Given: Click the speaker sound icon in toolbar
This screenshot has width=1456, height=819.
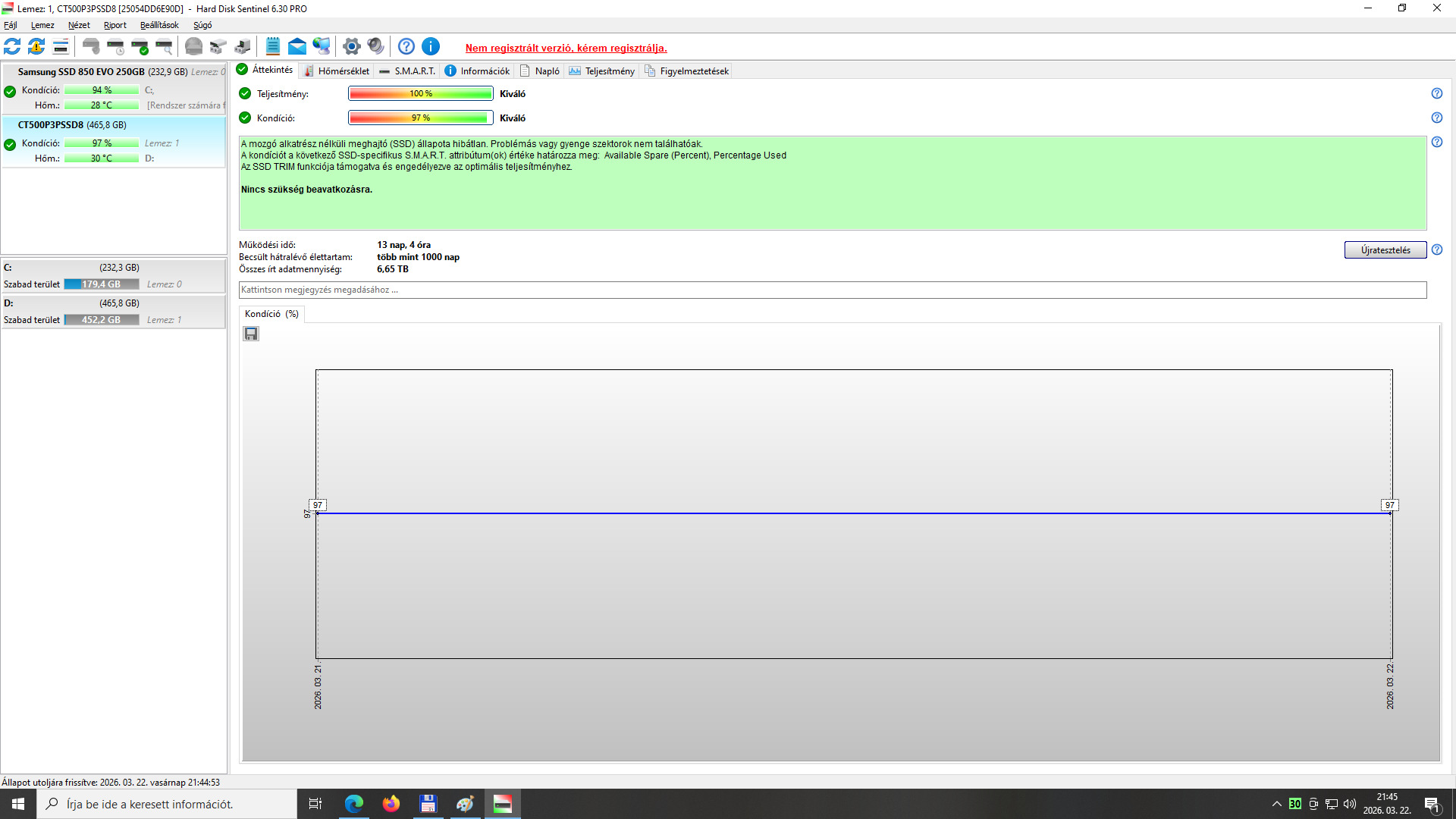Looking at the screenshot, I should point(375,47).
